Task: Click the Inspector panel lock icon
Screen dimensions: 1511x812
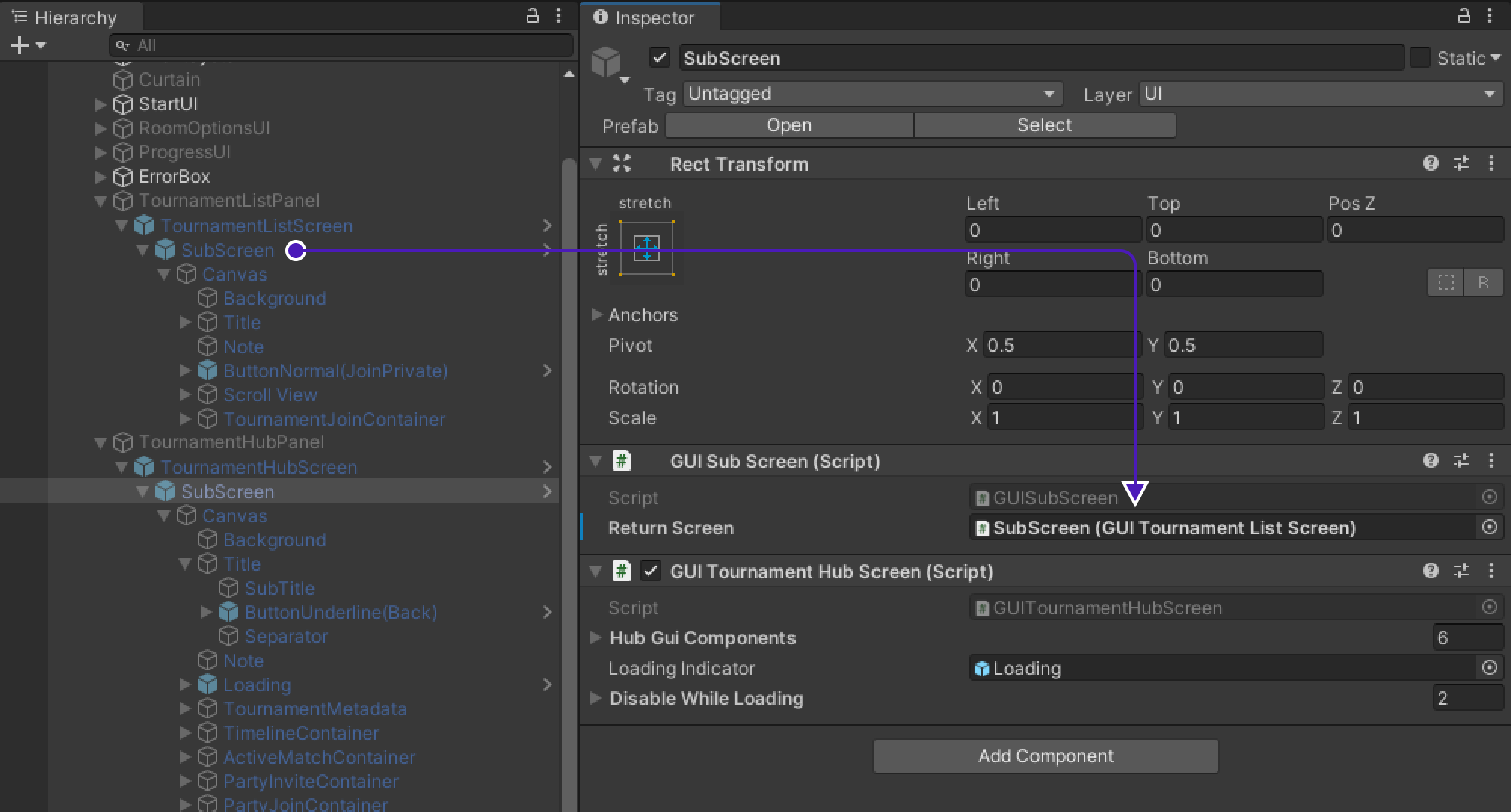Action: [x=1463, y=16]
